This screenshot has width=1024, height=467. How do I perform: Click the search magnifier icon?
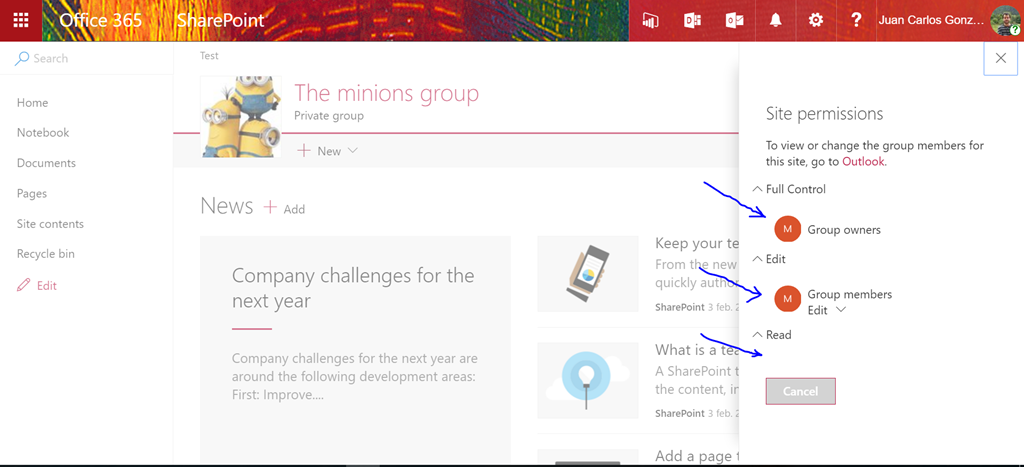22,58
